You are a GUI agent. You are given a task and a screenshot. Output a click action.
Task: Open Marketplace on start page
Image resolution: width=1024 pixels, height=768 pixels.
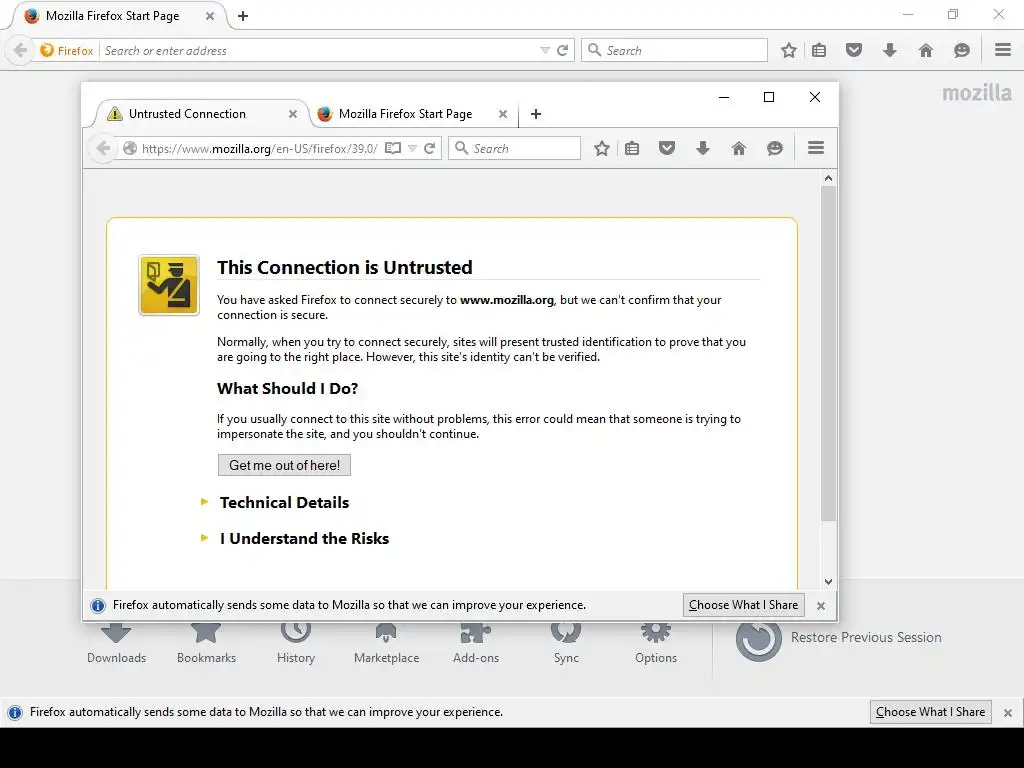[386, 632]
